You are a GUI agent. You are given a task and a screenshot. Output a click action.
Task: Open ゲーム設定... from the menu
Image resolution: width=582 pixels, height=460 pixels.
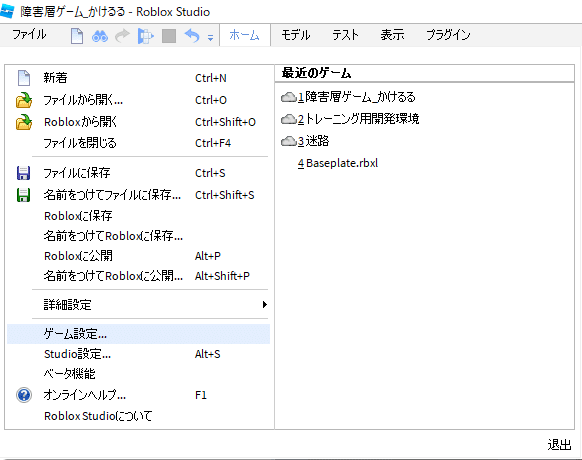(138, 334)
